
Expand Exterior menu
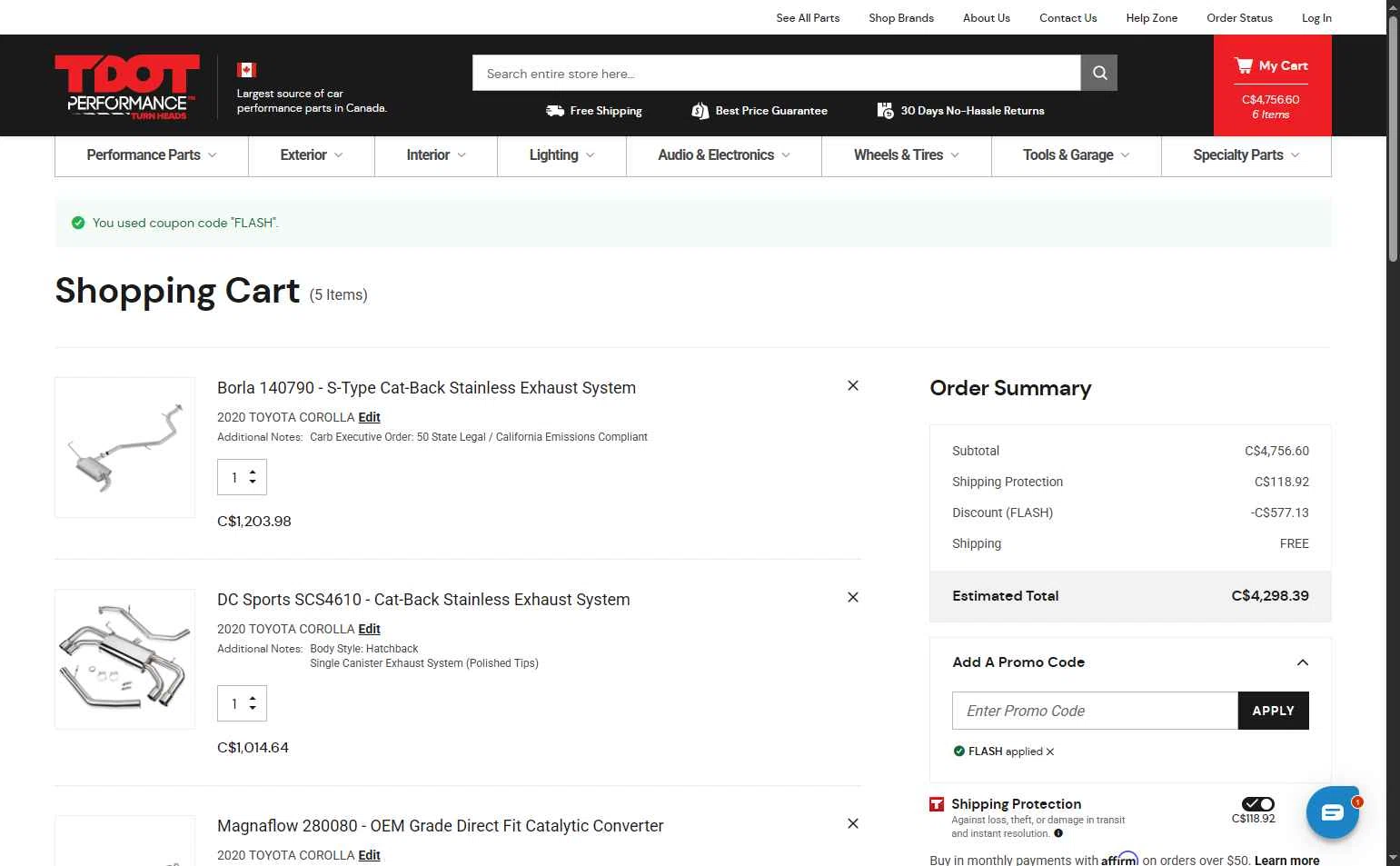click(x=312, y=155)
